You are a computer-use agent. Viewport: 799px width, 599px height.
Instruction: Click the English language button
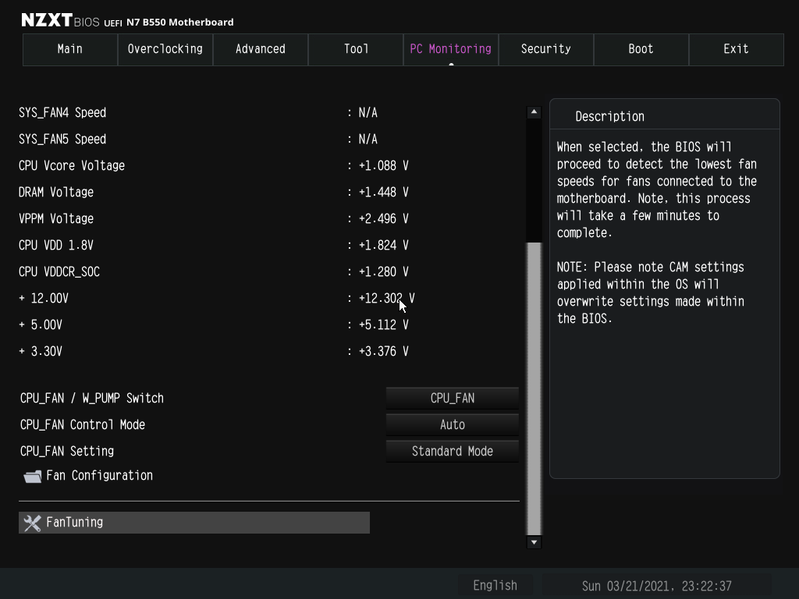495,585
